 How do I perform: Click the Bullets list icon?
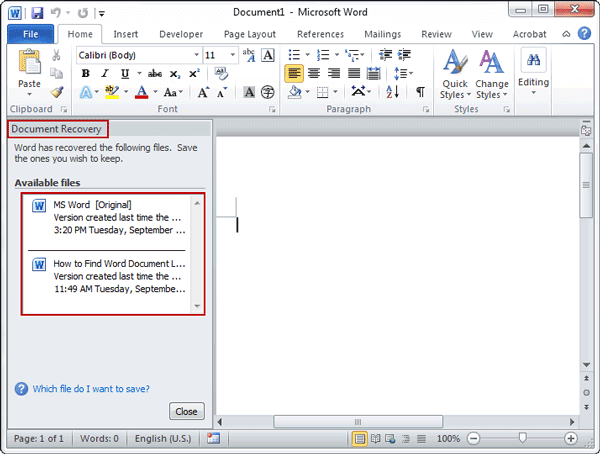[x=294, y=55]
